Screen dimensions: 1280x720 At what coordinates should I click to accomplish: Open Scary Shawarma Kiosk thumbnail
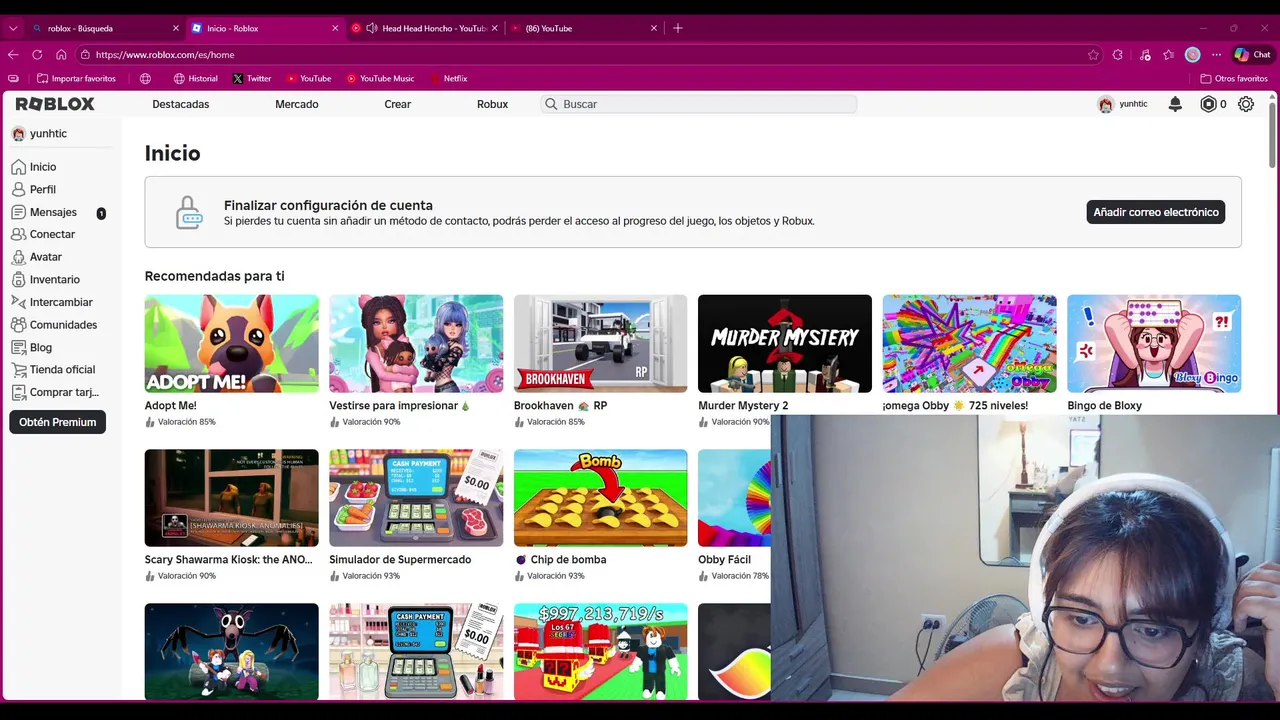click(x=232, y=497)
